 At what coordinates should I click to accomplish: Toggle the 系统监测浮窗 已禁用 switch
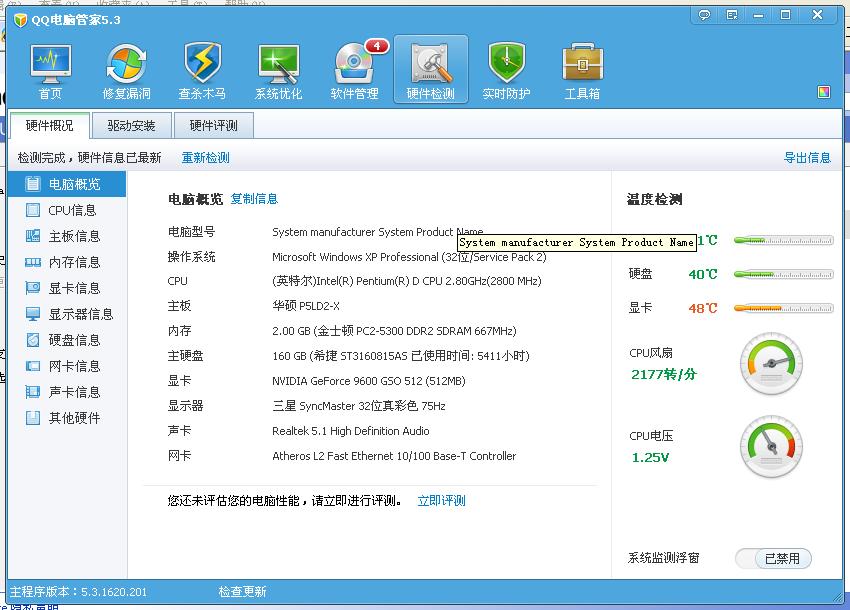tap(773, 558)
